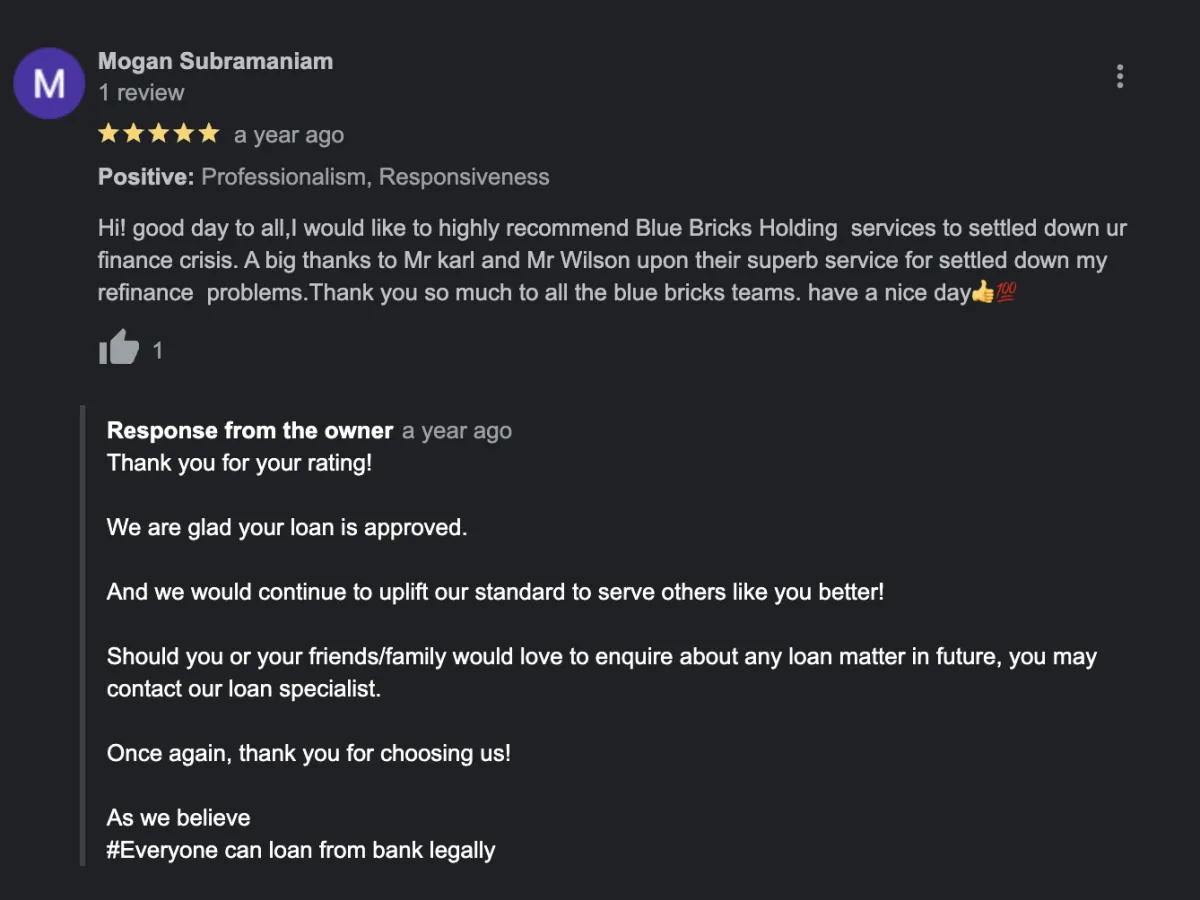The image size is (1200, 900).
Task: Open the three-dot review options menu
Action: coord(1120,76)
